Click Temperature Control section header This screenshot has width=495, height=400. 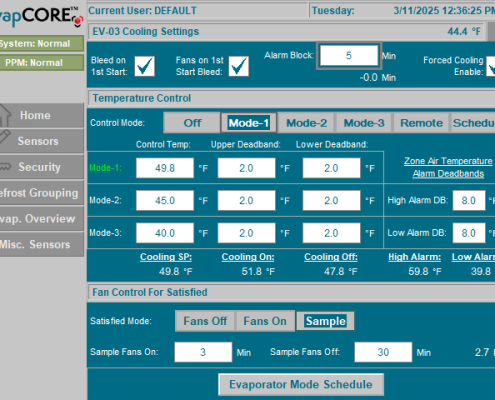[x=142, y=98]
